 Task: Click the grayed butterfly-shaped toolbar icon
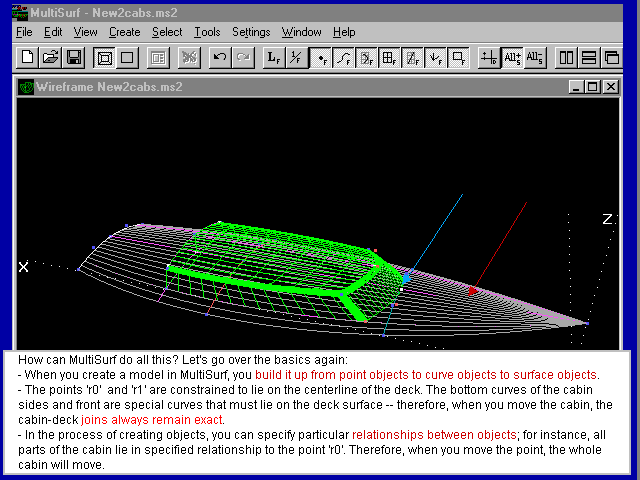tap(189, 58)
